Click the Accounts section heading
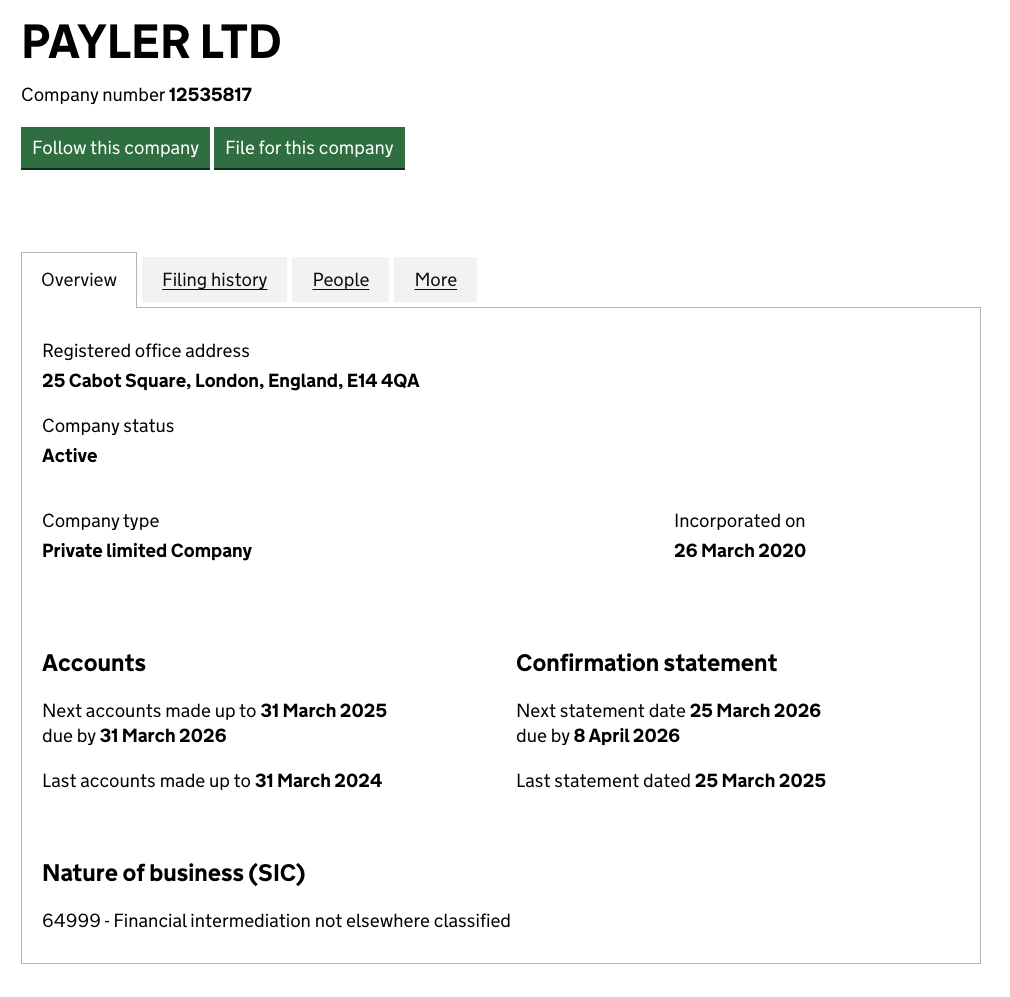 click(94, 663)
